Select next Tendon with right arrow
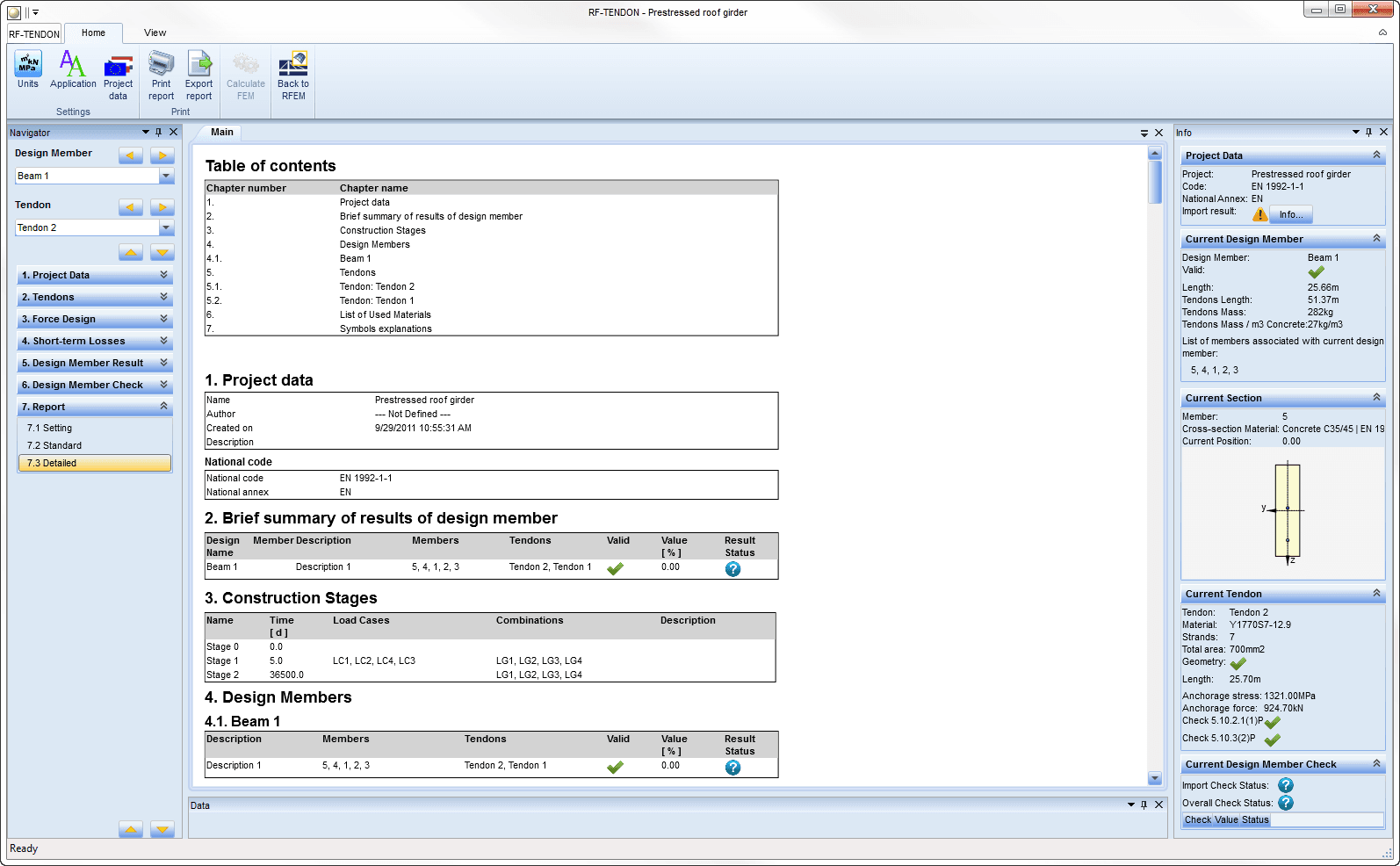Image resolution: width=1400 pixels, height=866 pixels. point(162,207)
